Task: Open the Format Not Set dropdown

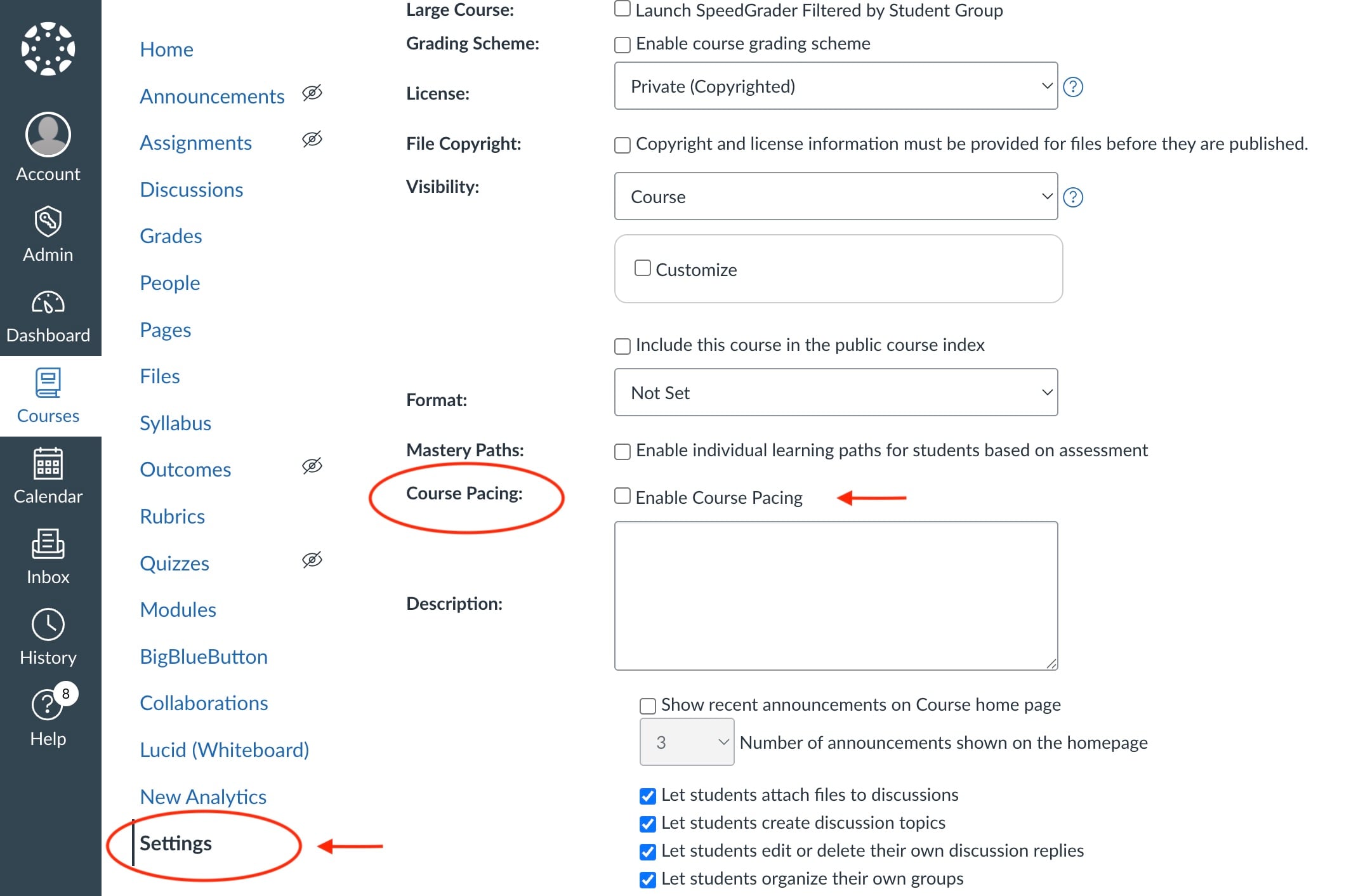Action: click(x=836, y=392)
